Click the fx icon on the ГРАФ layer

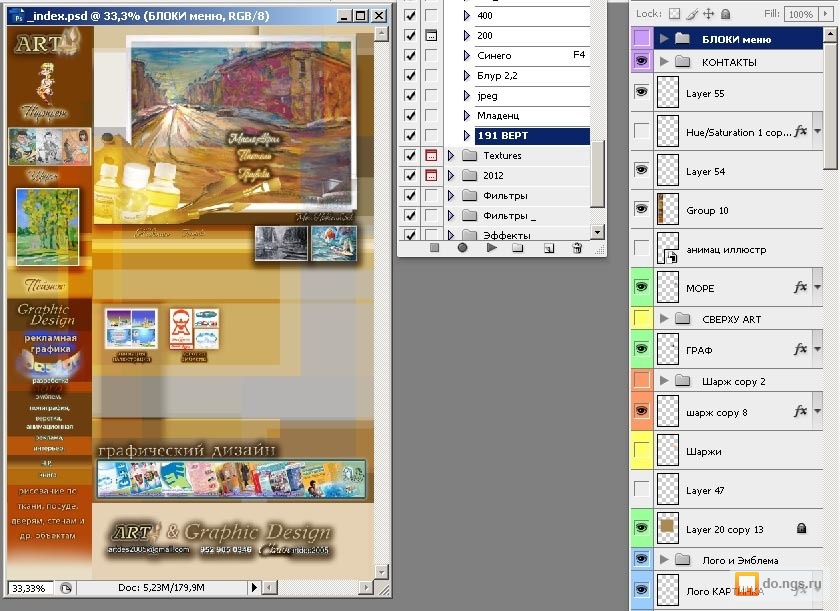[800, 349]
